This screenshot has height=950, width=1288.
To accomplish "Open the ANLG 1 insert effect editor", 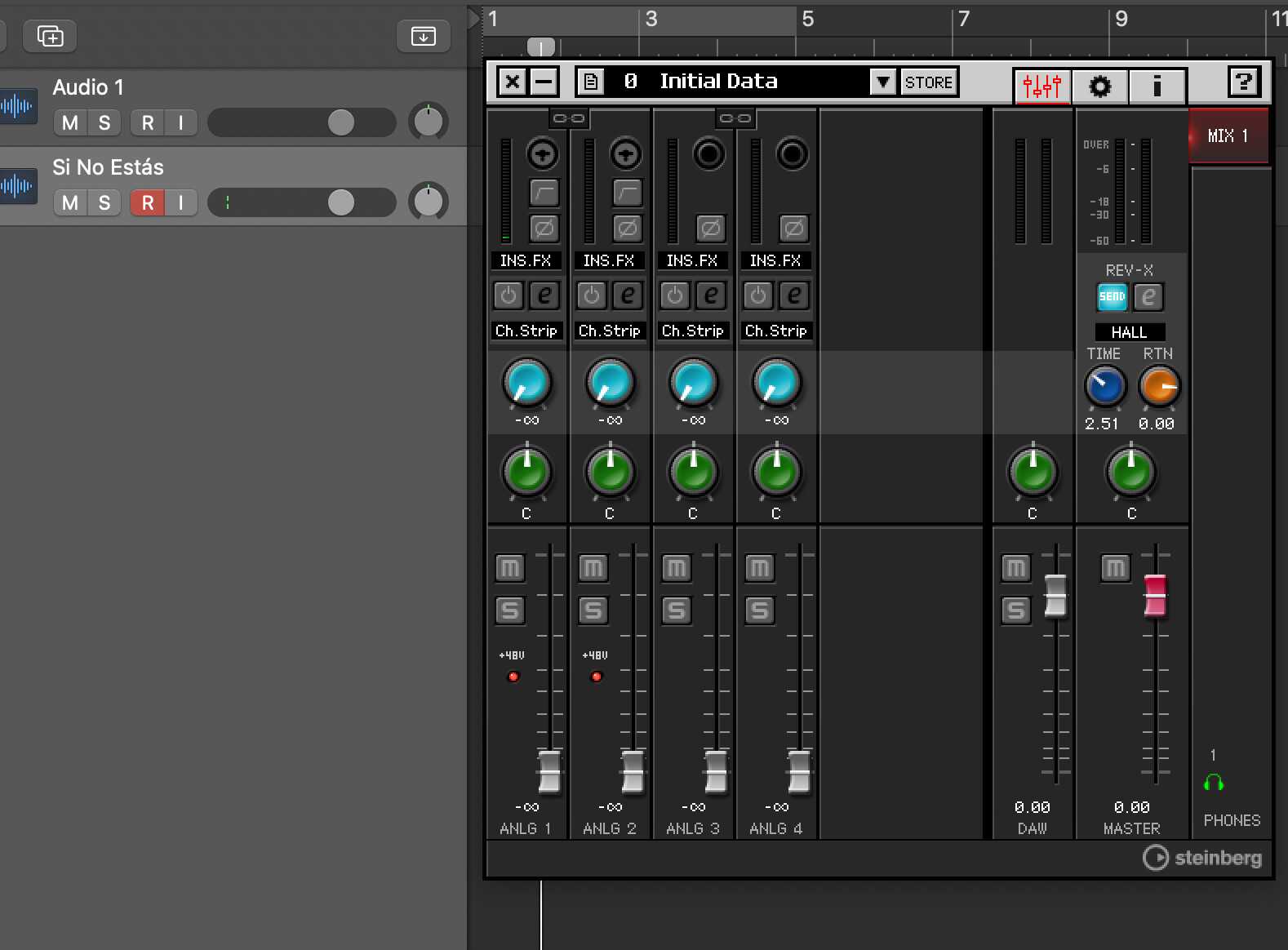I will (x=544, y=295).
